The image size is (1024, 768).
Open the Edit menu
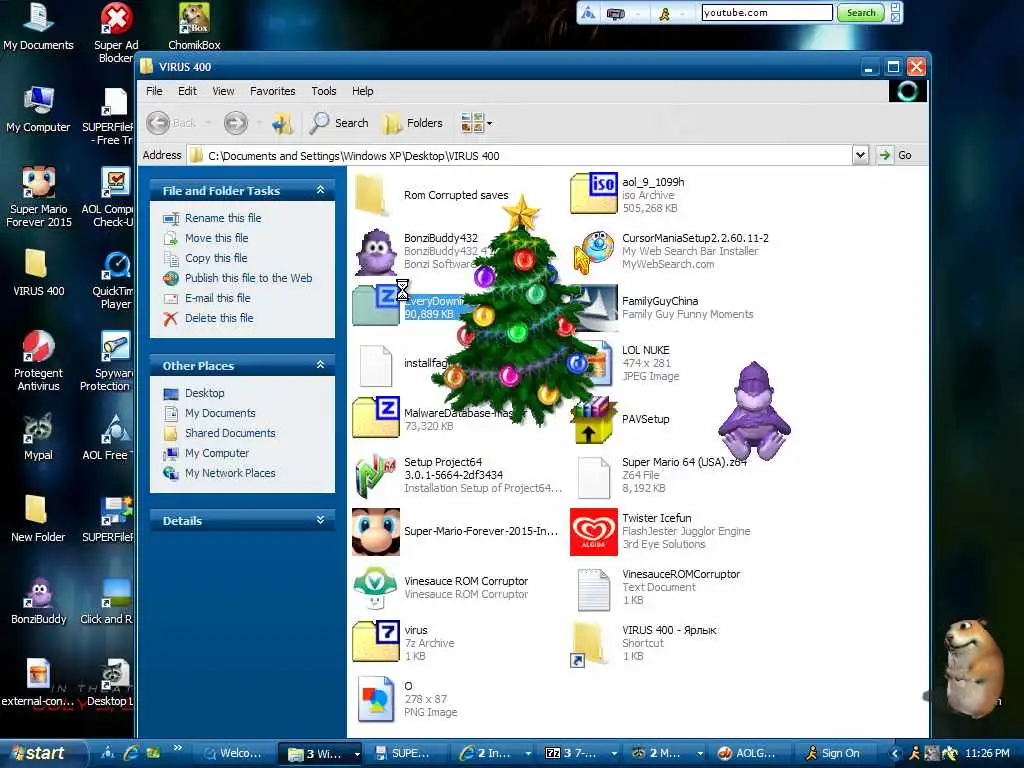pyautogui.click(x=187, y=91)
